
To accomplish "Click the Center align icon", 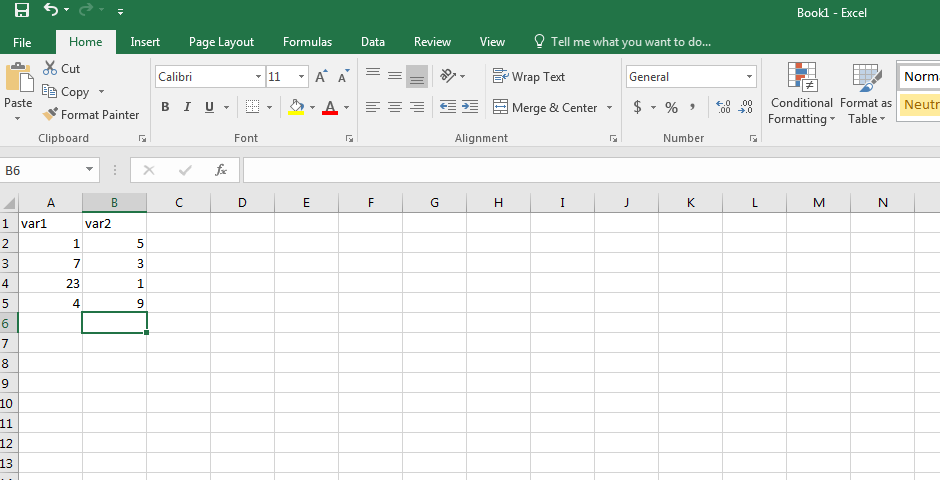I will pyautogui.click(x=395, y=107).
